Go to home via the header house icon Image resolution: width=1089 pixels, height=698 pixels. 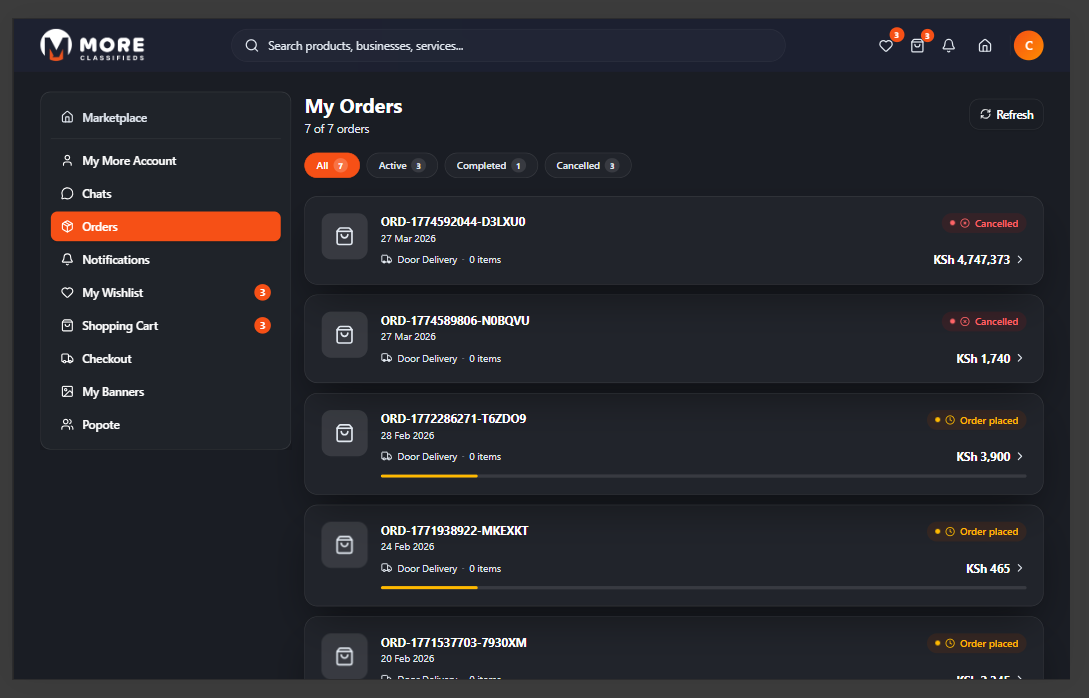(985, 46)
